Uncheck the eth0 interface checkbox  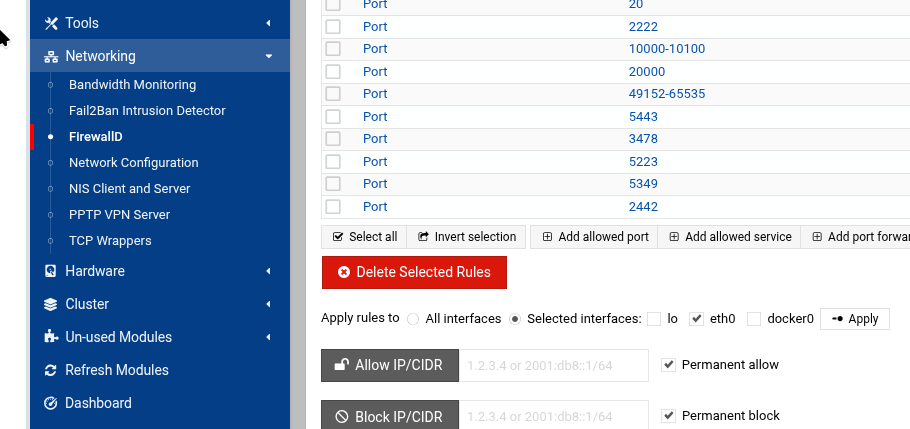[x=697, y=319]
